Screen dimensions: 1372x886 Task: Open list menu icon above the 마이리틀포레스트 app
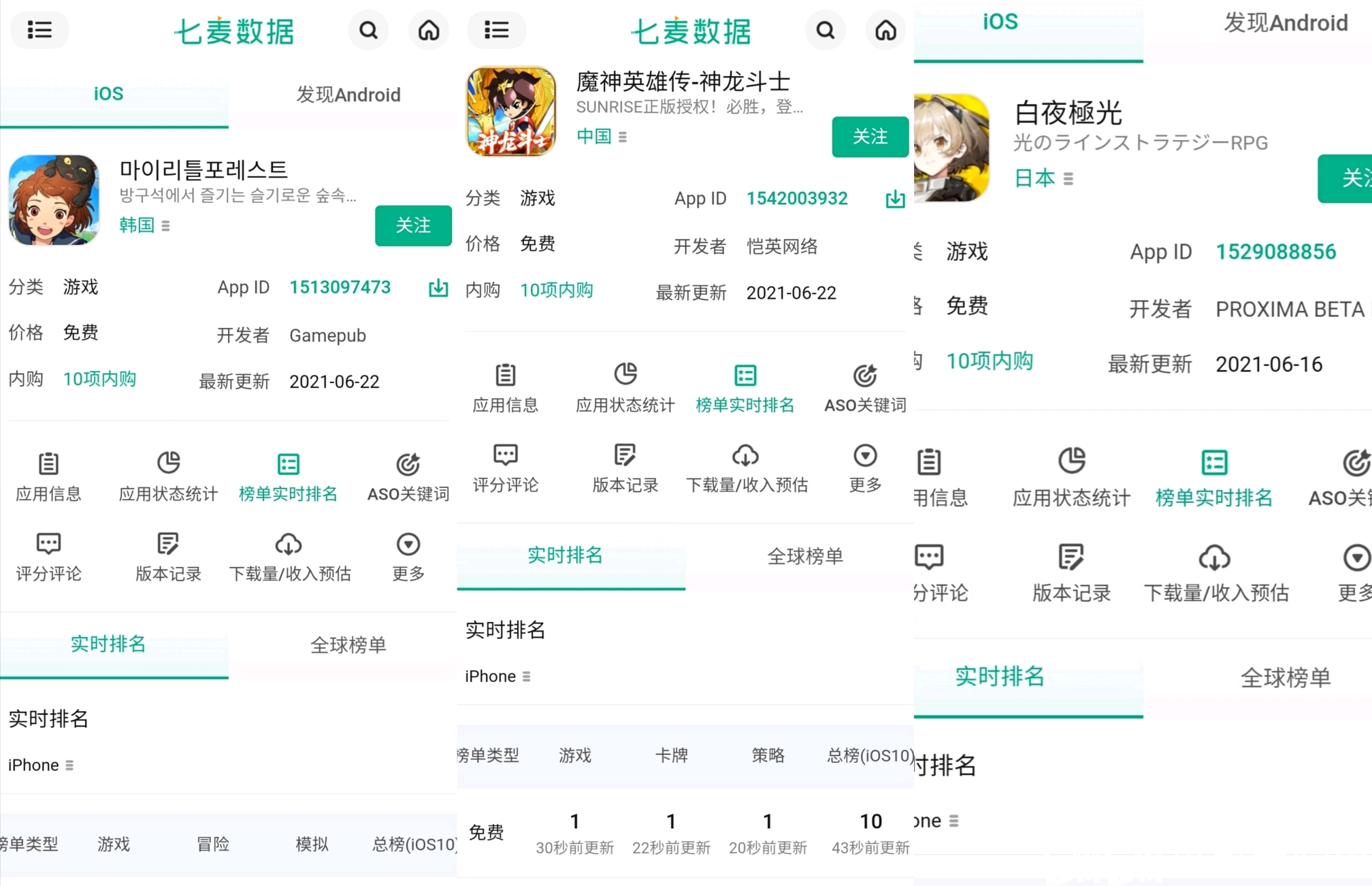[x=39, y=30]
